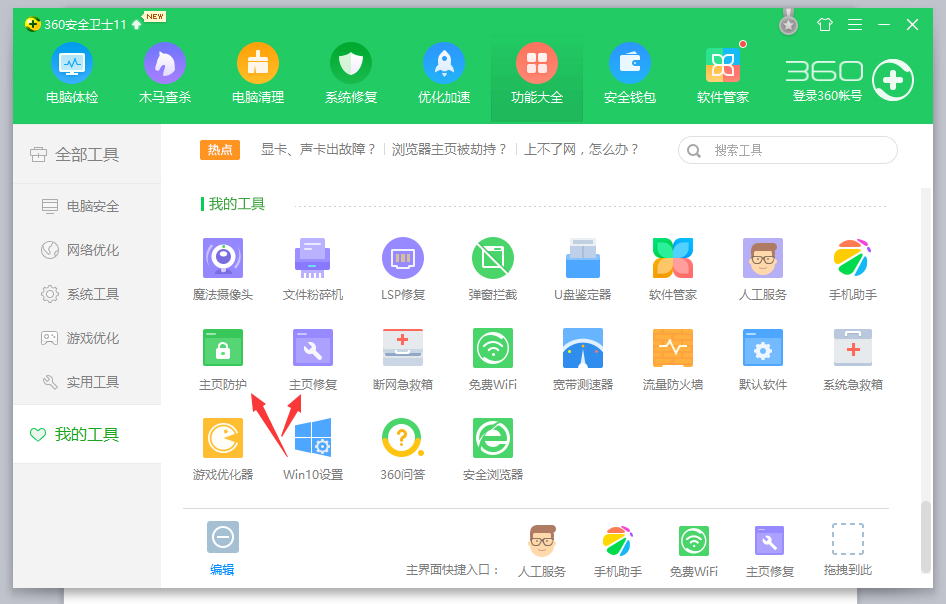
Task: Launch 主页防护 homepage protection
Action: click(223, 359)
